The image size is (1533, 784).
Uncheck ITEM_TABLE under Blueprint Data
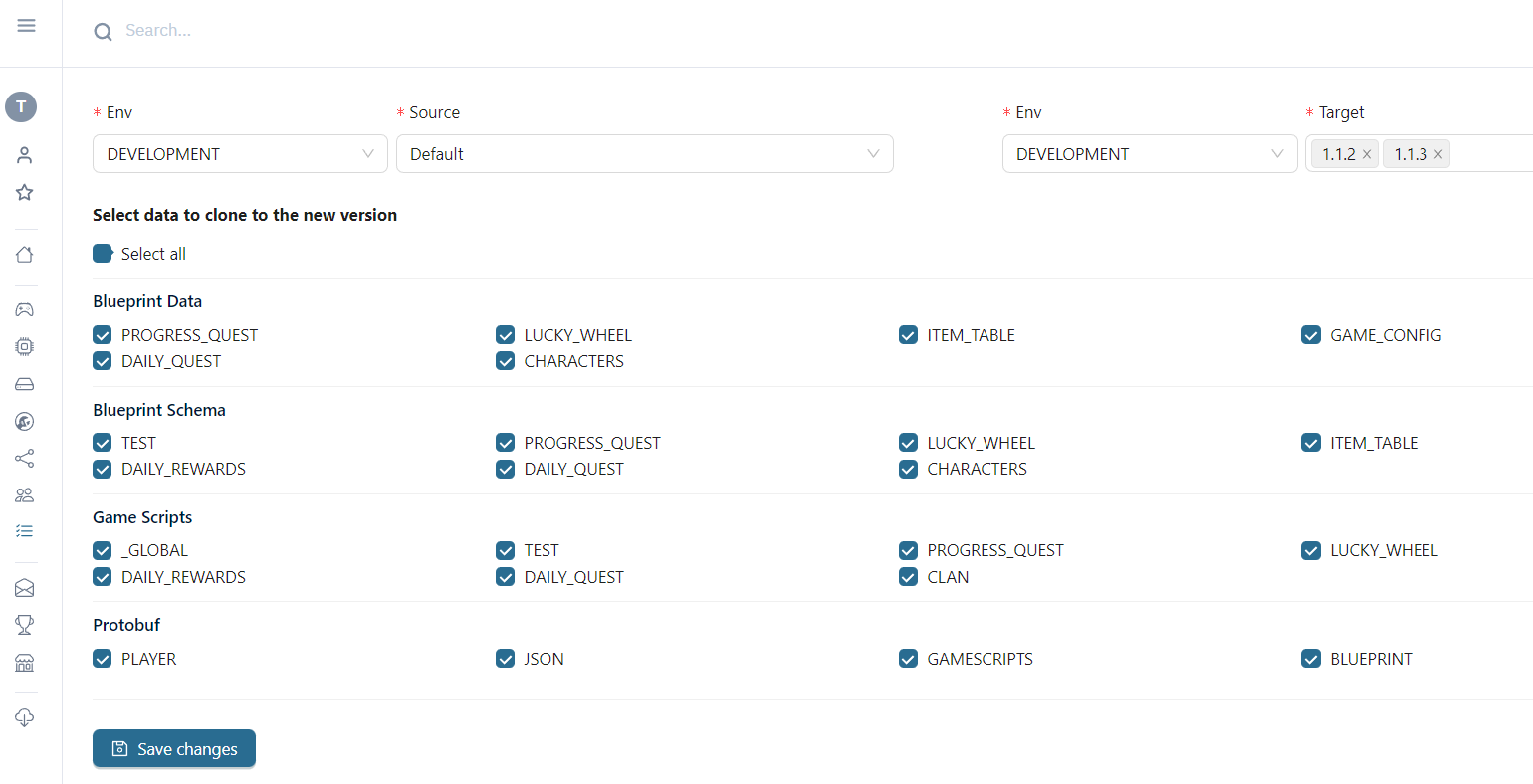tap(908, 335)
